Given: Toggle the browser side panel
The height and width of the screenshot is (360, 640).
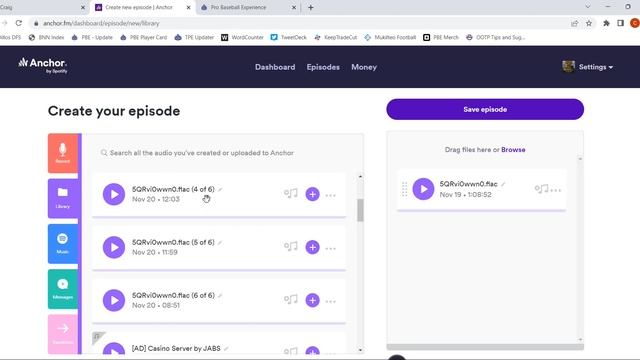Looking at the screenshot, I should point(620,23).
